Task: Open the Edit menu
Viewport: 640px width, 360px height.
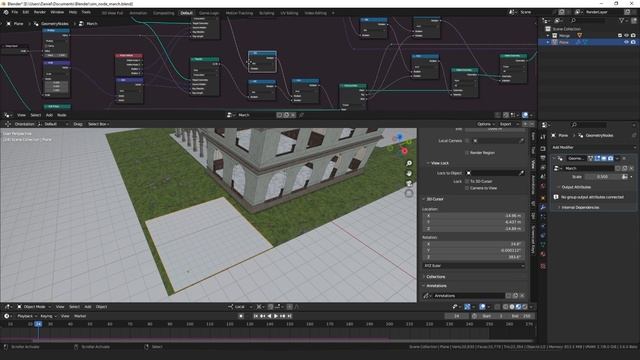Action: point(26,12)
